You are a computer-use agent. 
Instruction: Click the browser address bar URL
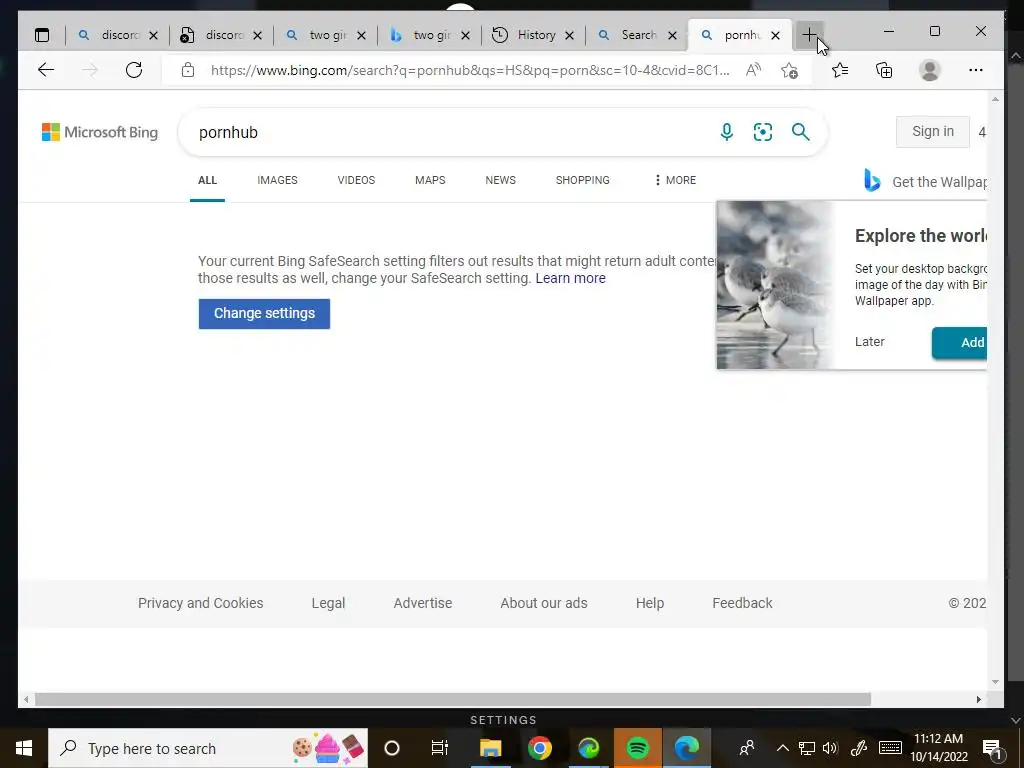[x=470, y=70]
